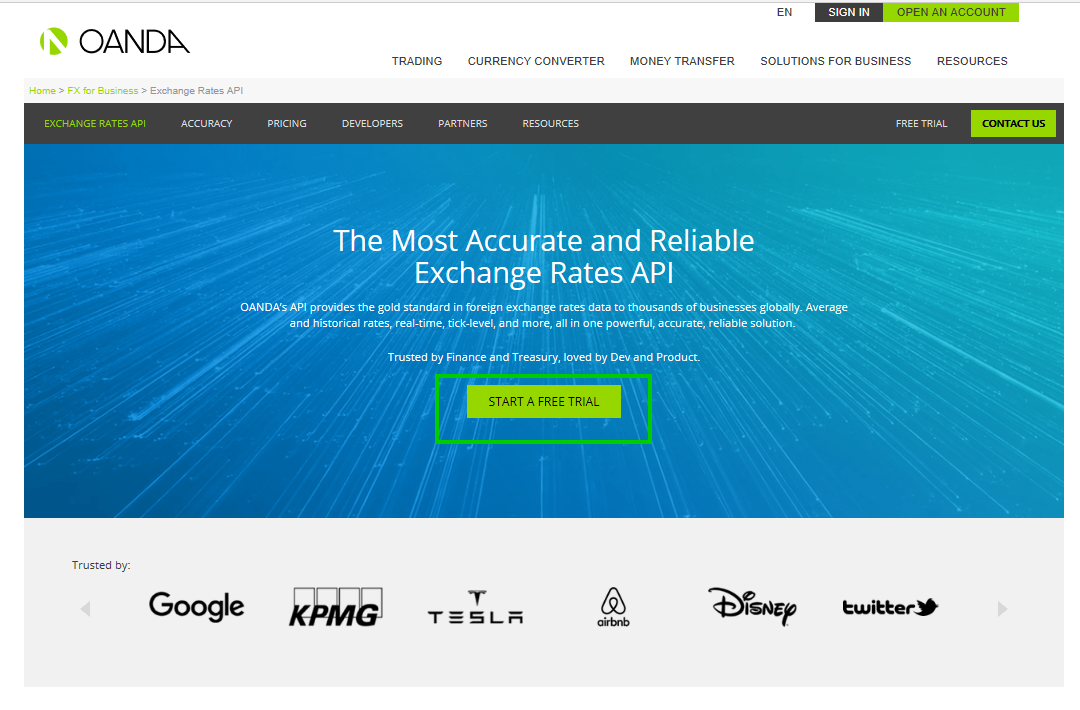Image resolution: width=1080 pixels, height=710 pixels.
Task: Click the Contact Us button
Action: 1013,124
